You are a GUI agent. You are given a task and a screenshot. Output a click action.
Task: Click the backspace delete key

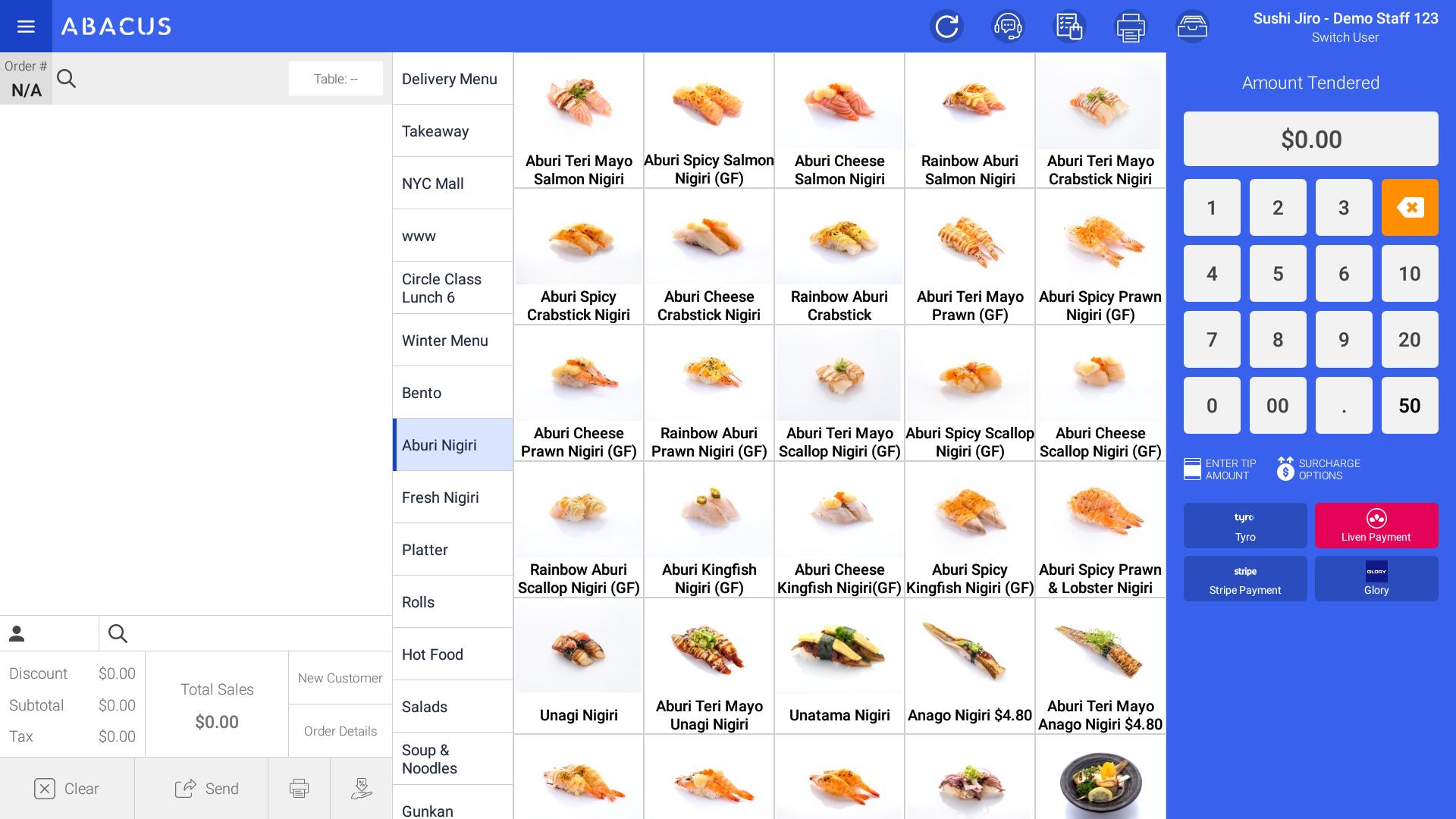(1410, 207)
